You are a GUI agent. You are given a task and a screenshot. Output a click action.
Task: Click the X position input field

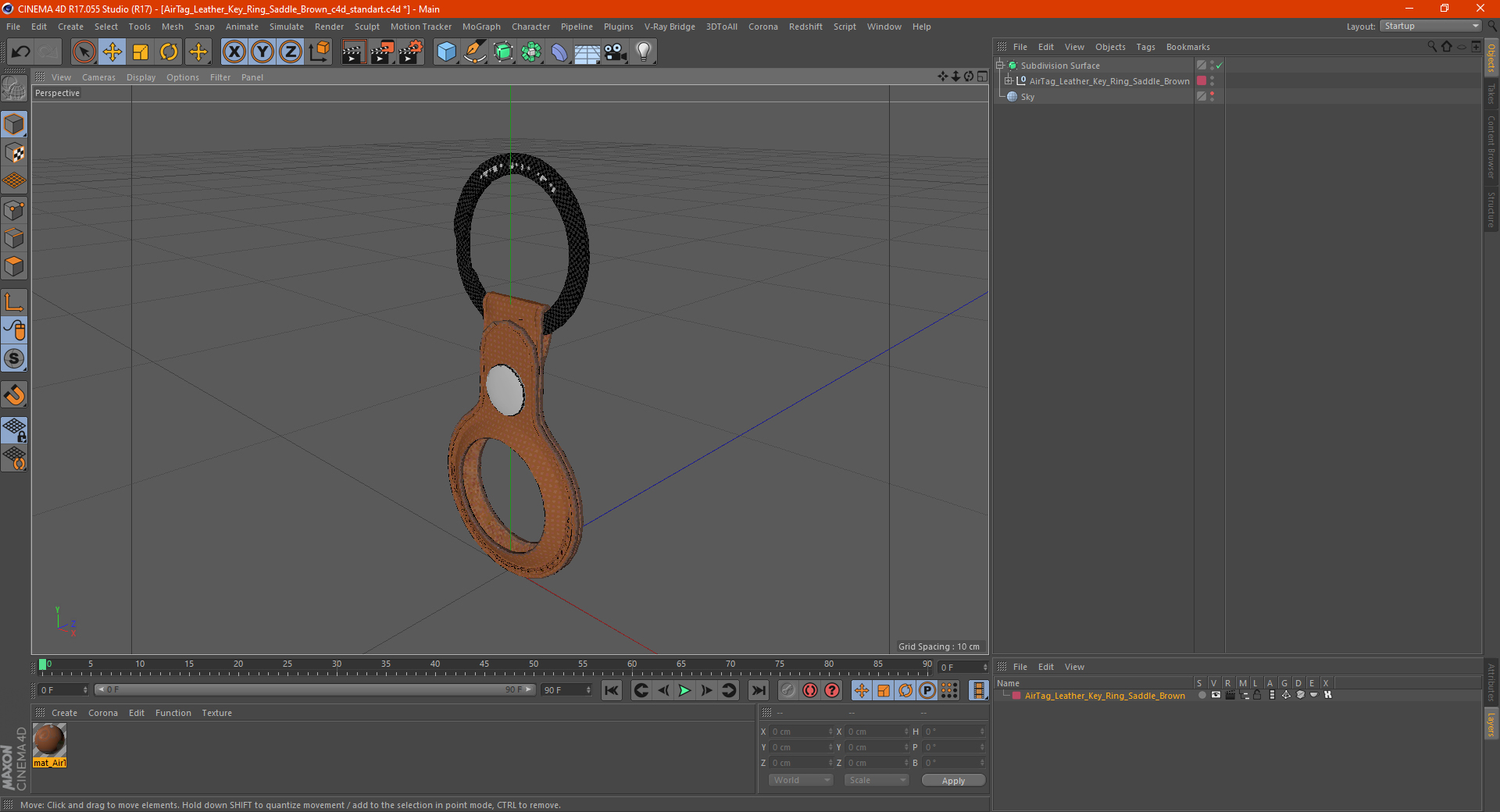coord(800,732)
